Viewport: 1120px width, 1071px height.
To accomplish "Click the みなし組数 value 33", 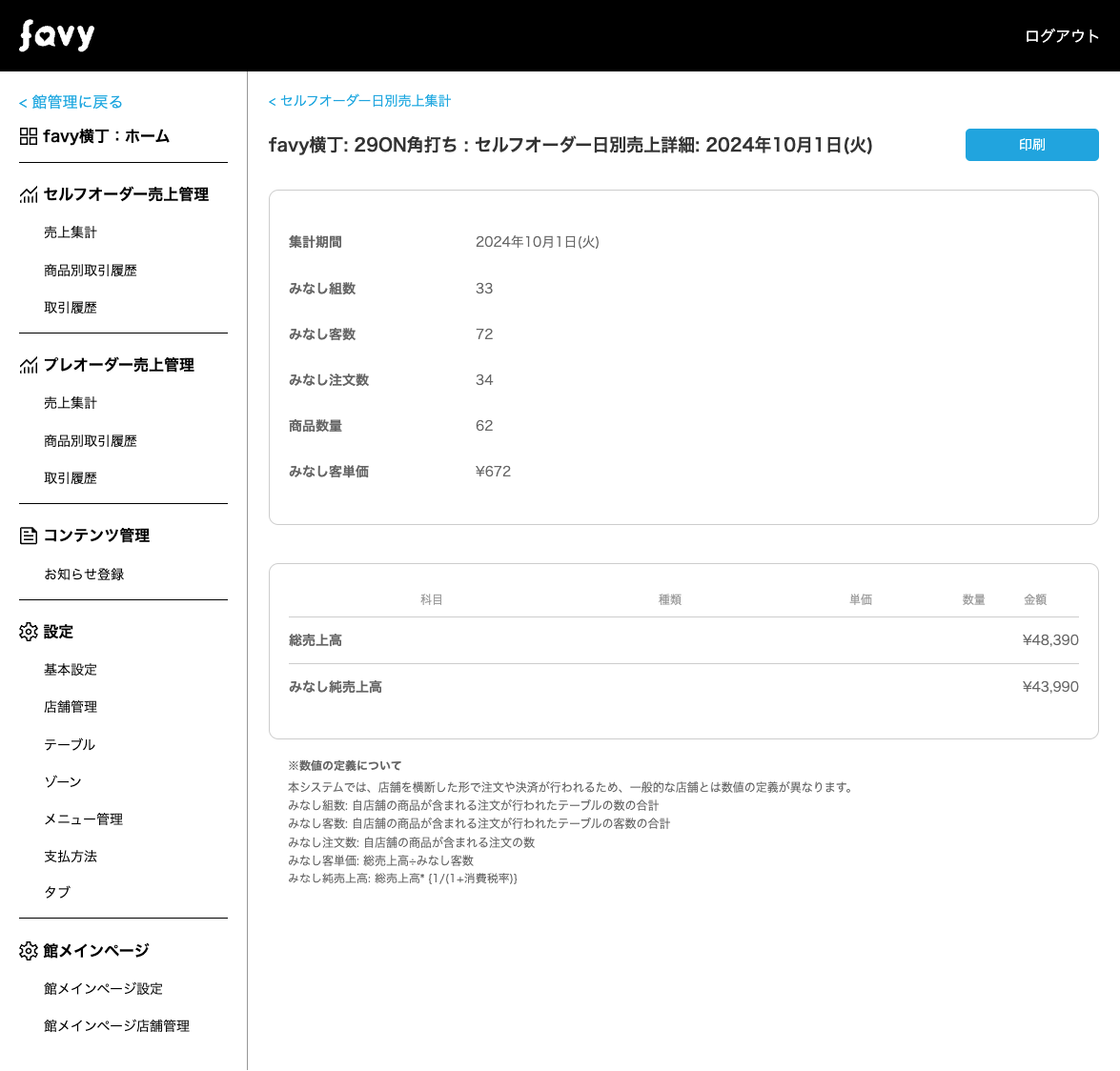I will pos(484,289).
